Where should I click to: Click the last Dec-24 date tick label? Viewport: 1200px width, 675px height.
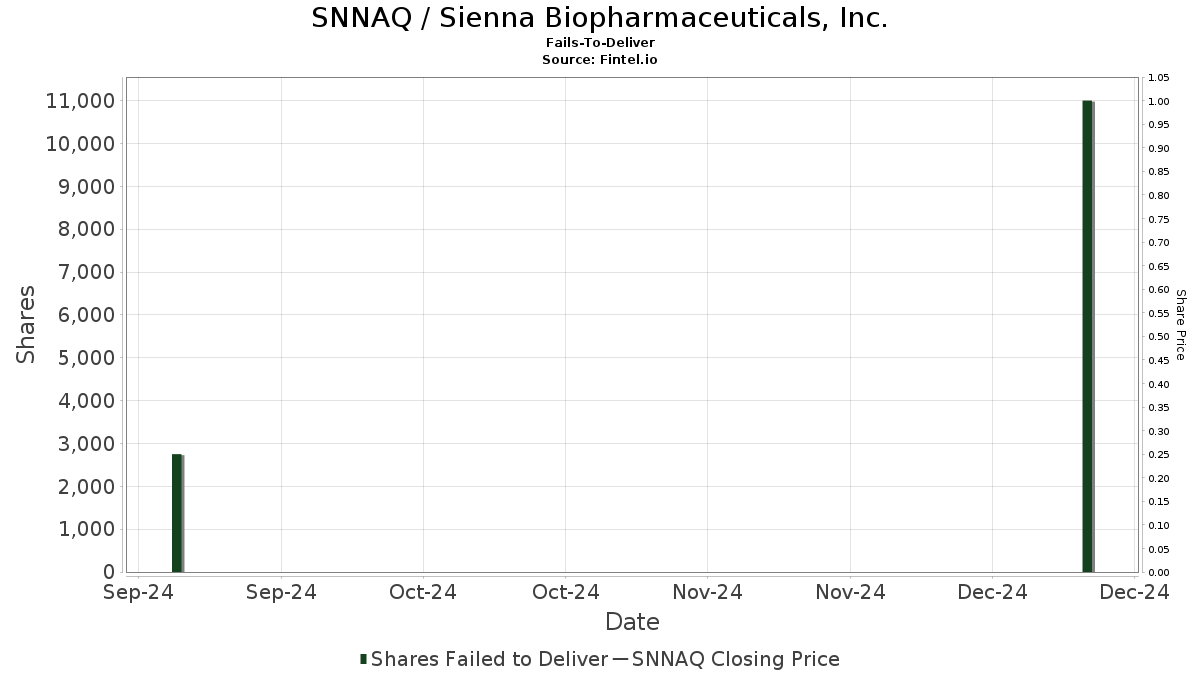[x=1136, y=592]
